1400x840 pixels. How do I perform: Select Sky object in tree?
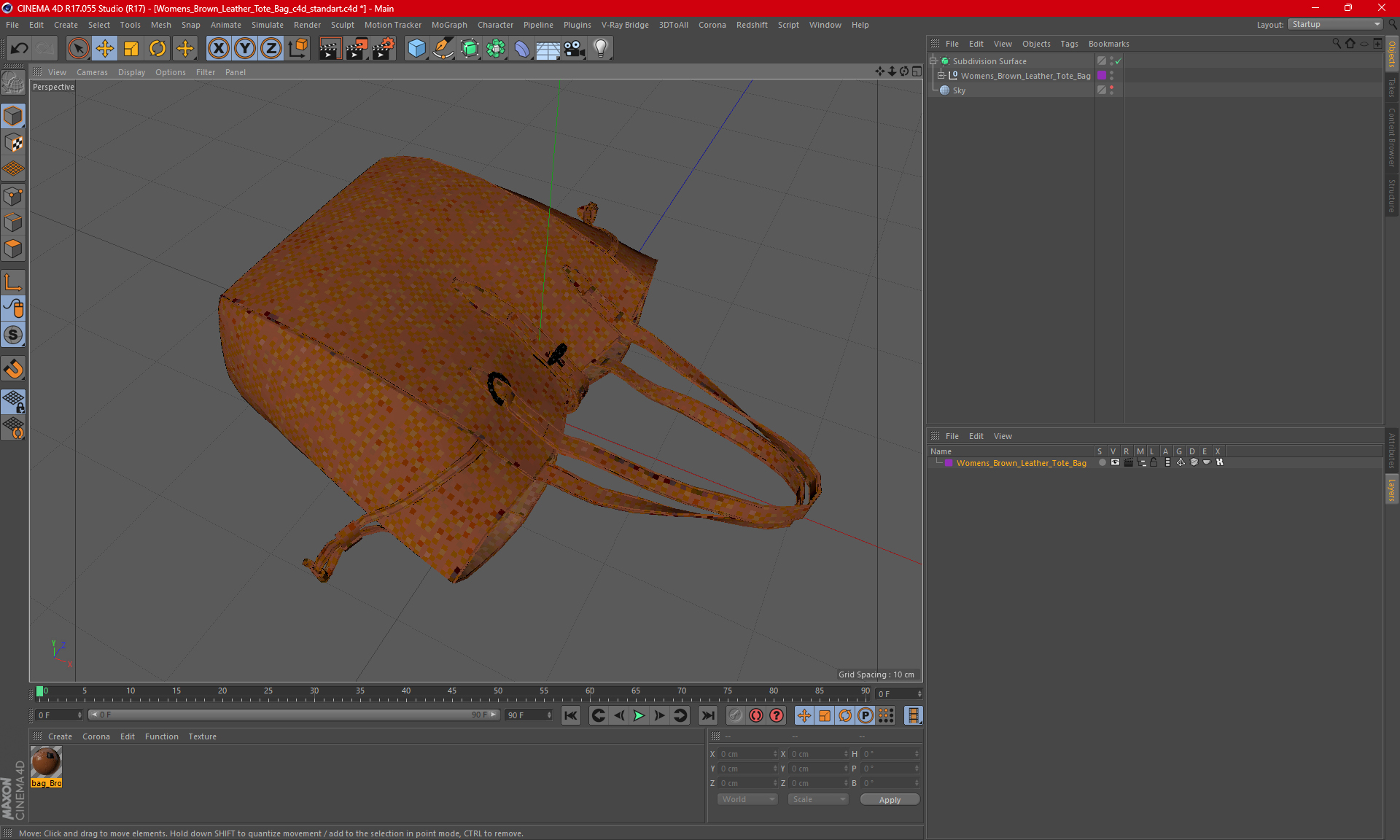(958, 90)
